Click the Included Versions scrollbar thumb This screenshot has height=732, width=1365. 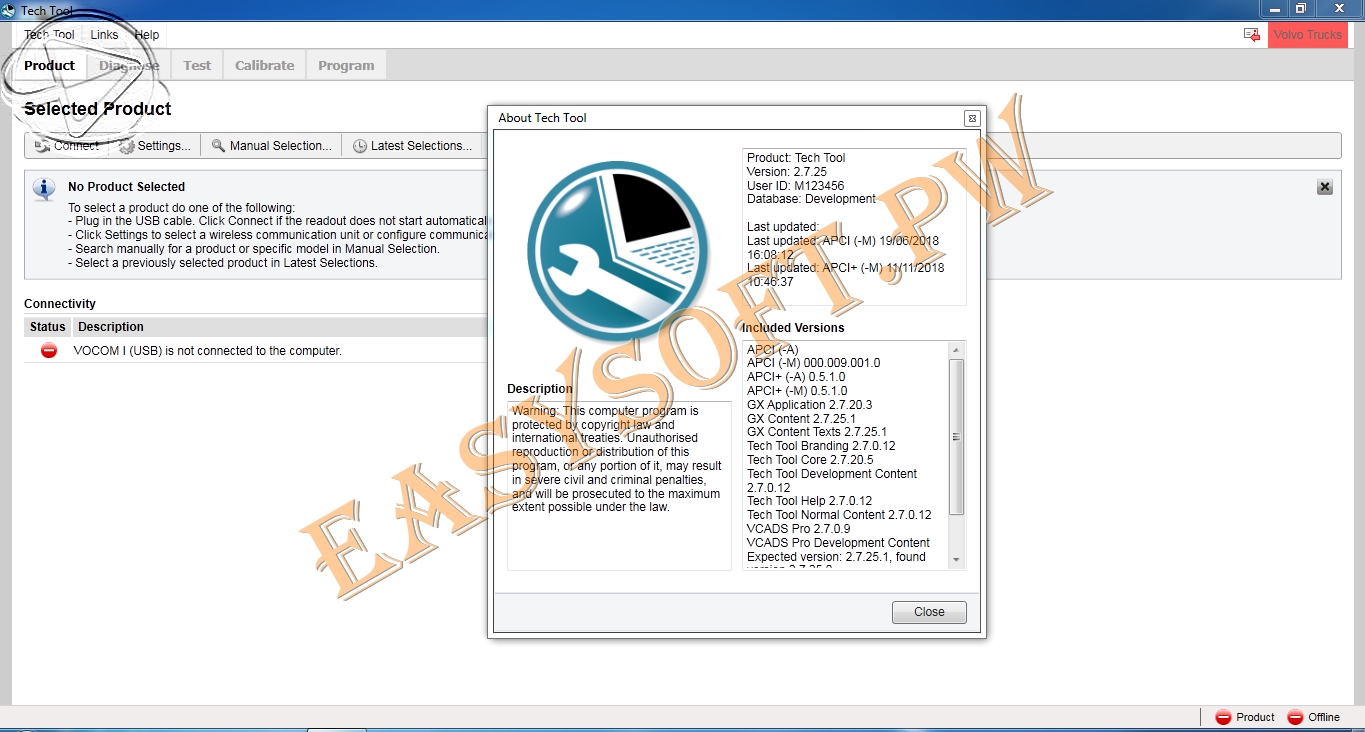(956, 437)
